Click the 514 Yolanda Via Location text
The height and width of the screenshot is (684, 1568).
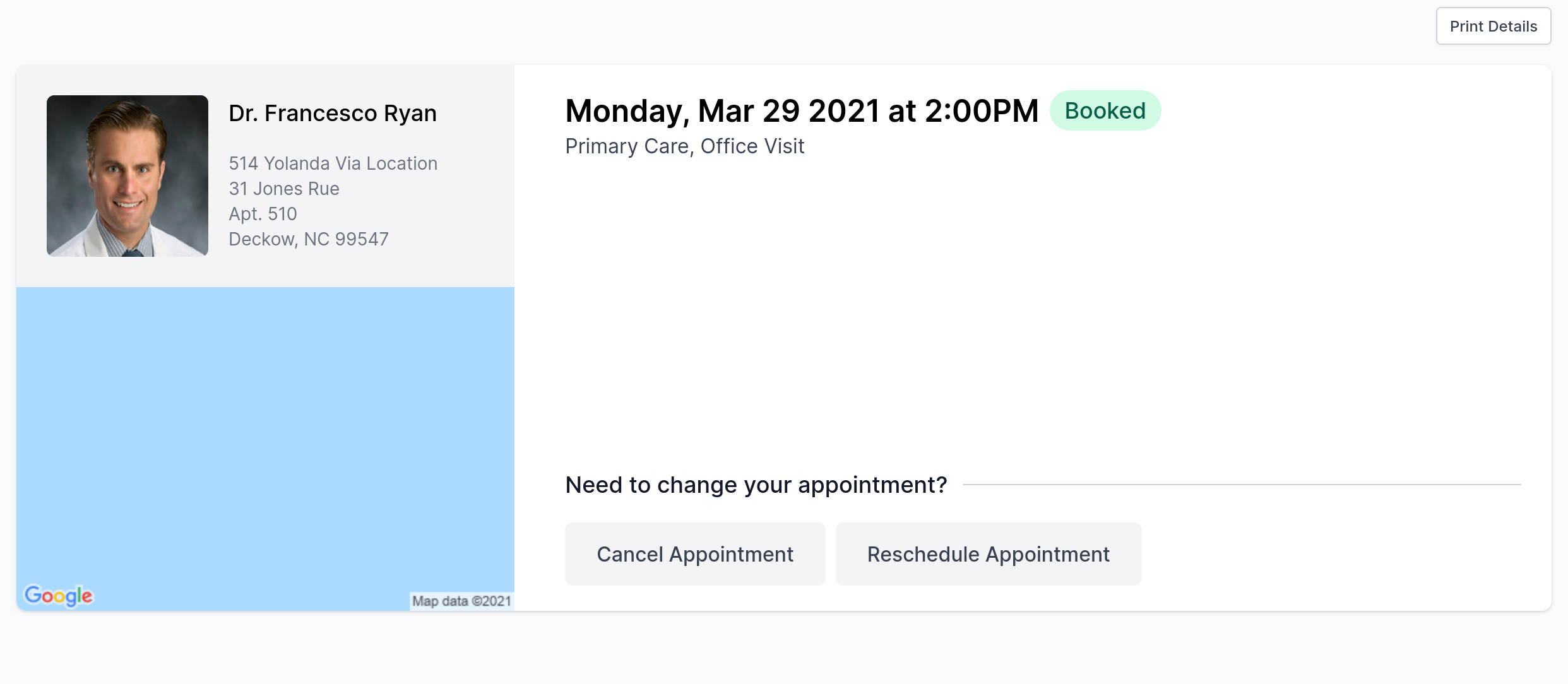(x=333, y=163)
